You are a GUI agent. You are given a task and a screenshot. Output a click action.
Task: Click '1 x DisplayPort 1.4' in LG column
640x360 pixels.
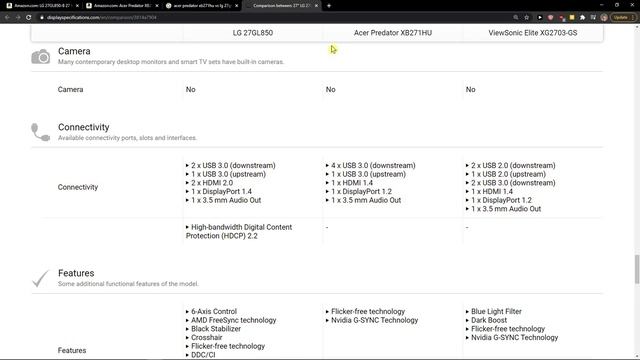[221, 191]
